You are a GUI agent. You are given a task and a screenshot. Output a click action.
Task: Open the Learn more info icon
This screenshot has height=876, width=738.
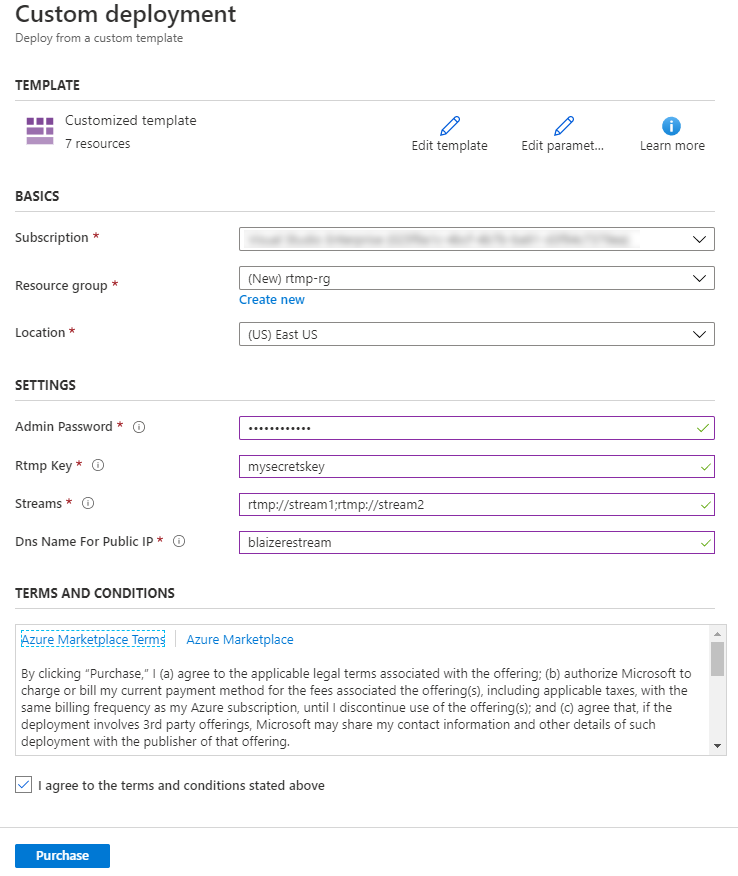(x=671, y=126)
